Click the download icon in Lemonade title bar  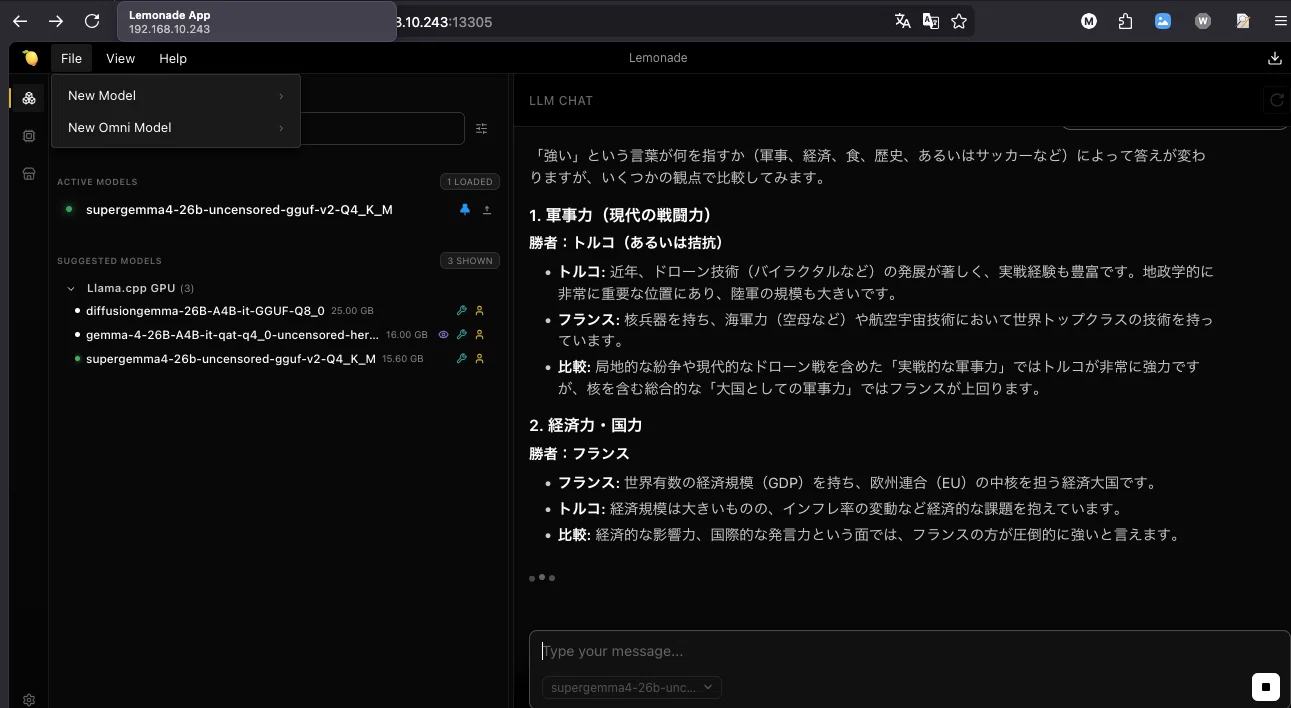click(x=1274, y=58)
